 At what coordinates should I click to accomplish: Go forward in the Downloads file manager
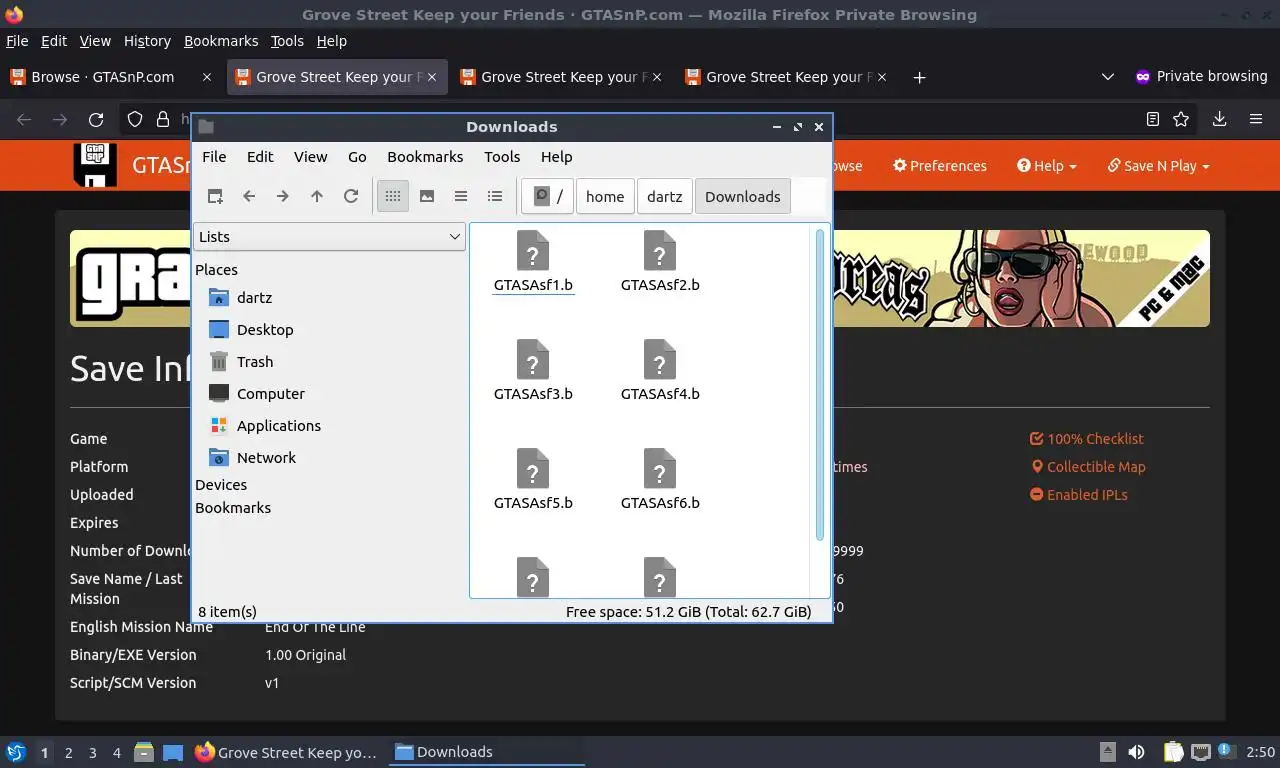283,196
